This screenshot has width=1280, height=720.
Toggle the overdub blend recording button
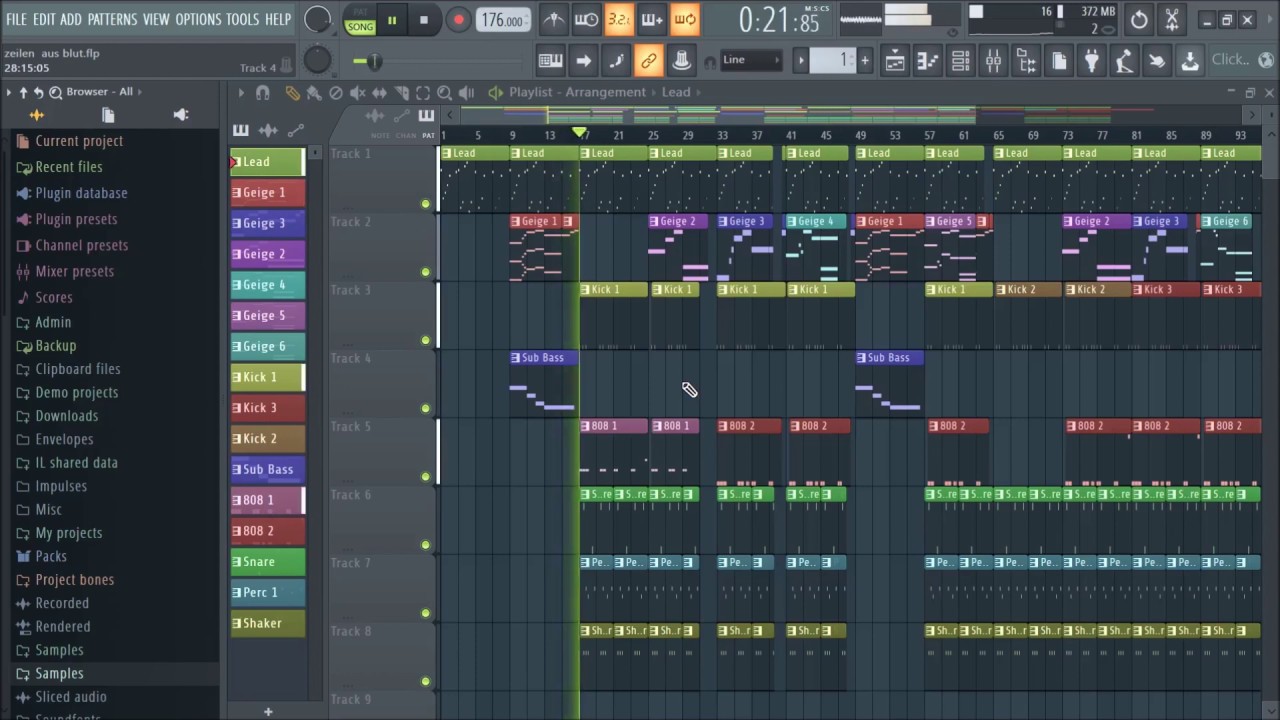pos(652,19)
